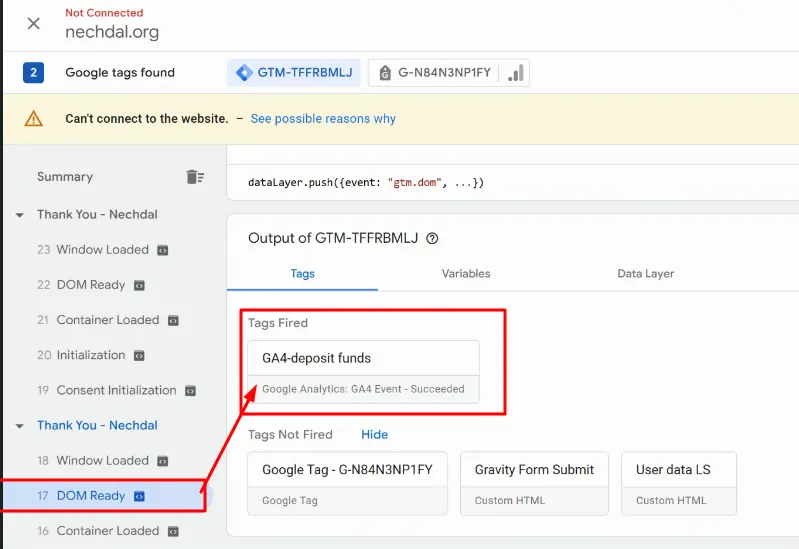Viewport: 799px width, 549px height.
Task: Click the nechdal.org domain title
Action: pos(112,32)
